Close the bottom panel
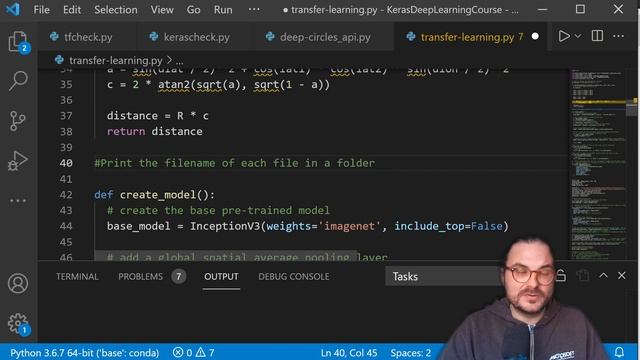640x360 pixels. pyautogui.click(x=622, y=276)
